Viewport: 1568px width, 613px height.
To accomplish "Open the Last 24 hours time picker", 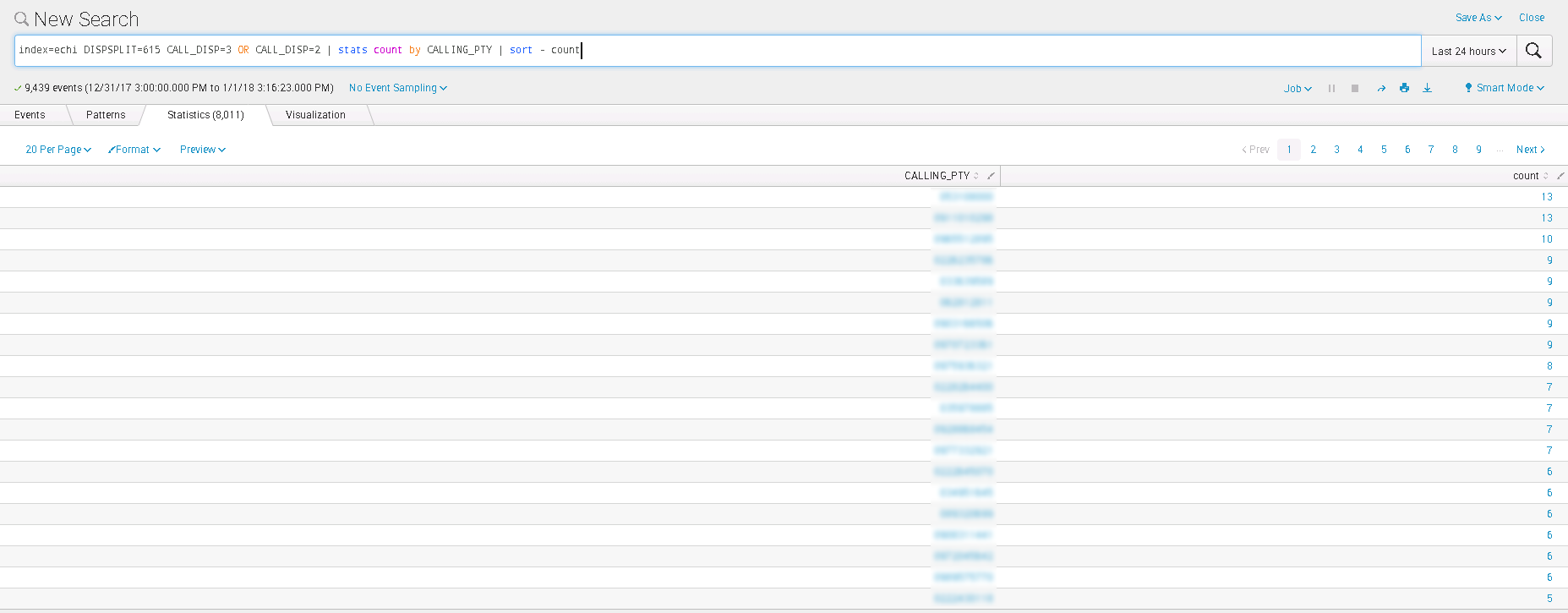I will click(x=1468, y=51).
